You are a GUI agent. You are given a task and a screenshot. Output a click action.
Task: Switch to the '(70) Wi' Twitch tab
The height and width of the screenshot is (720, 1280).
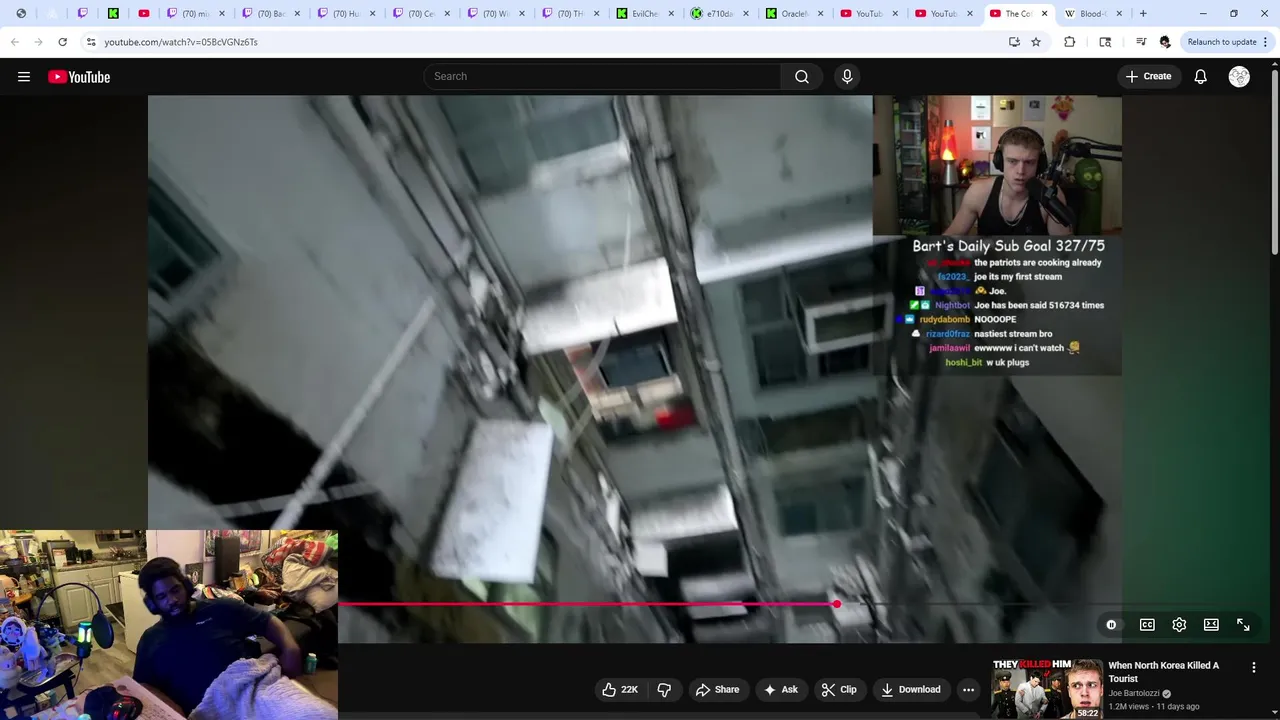point(495,14)
